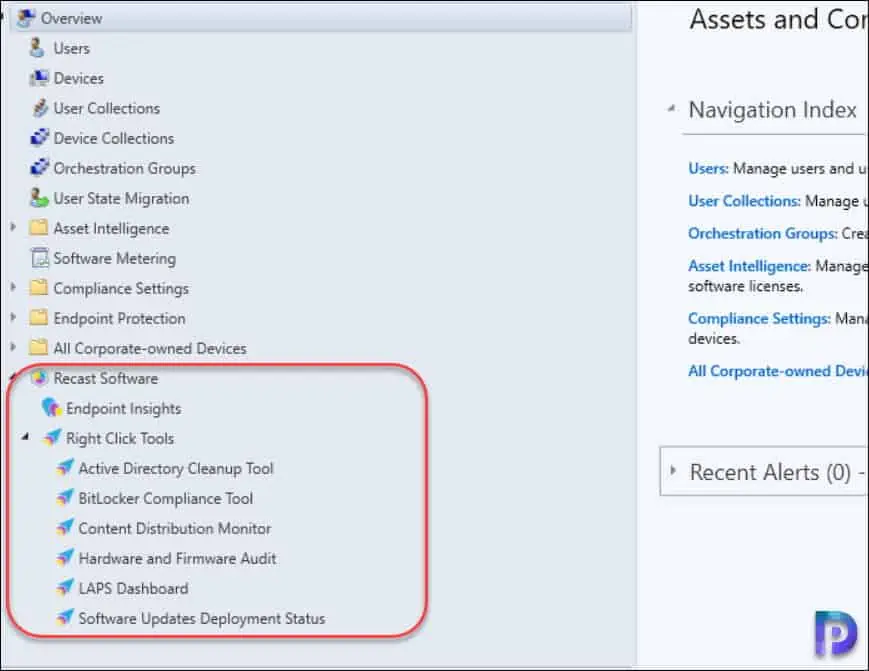The height and width of the screenshot is (671, 869).
Task: Click the Right Click Tools icon
Action: point(52,438)
